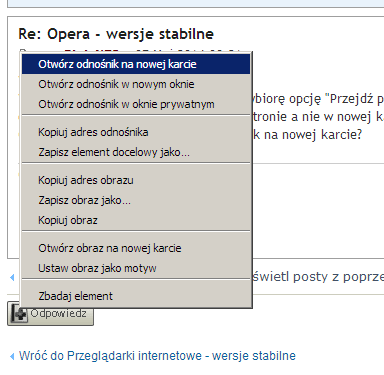Click 'Zapisz obraz jako...' option

136,200
